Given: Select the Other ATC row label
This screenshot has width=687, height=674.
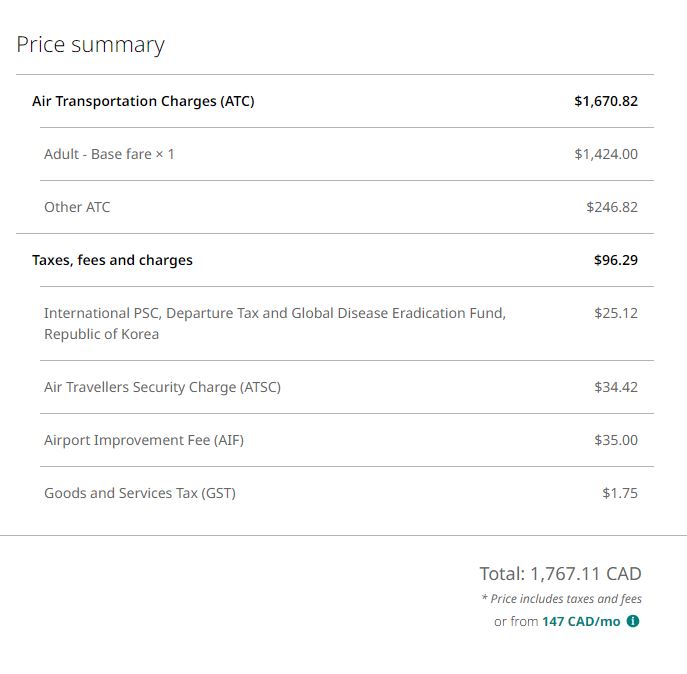Looking at the screenshot, I should pyautogui.click(x=77, y=207).
